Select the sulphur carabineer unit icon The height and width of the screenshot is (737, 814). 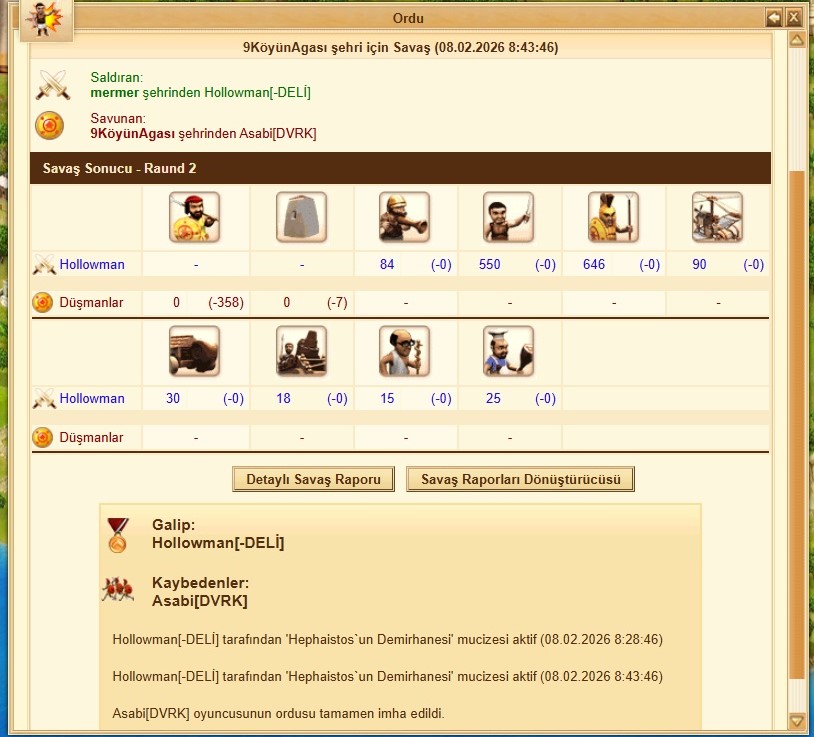(404, 217)
